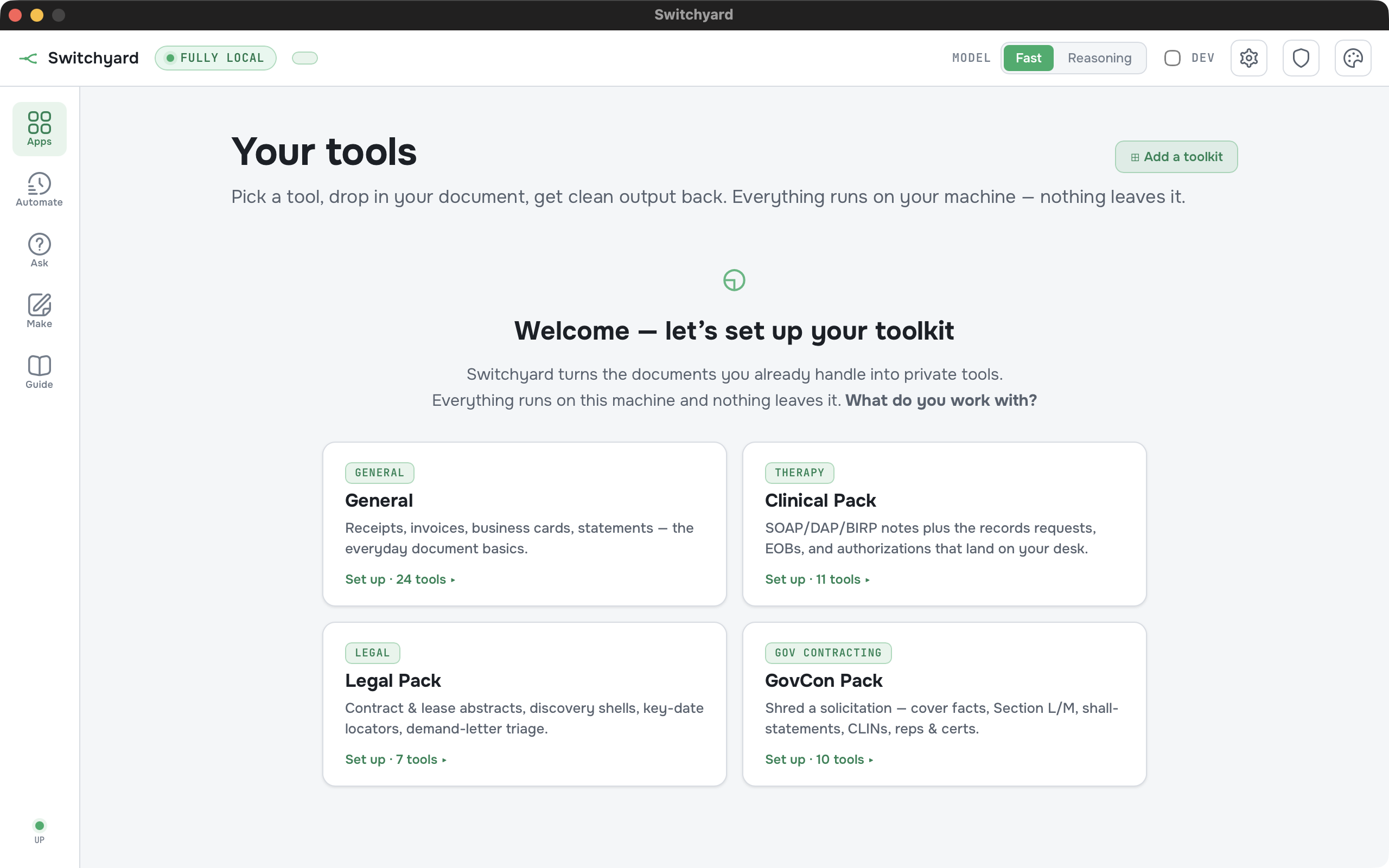
Task: Set up GovCon Pack 10 tools
Action: 819,759
